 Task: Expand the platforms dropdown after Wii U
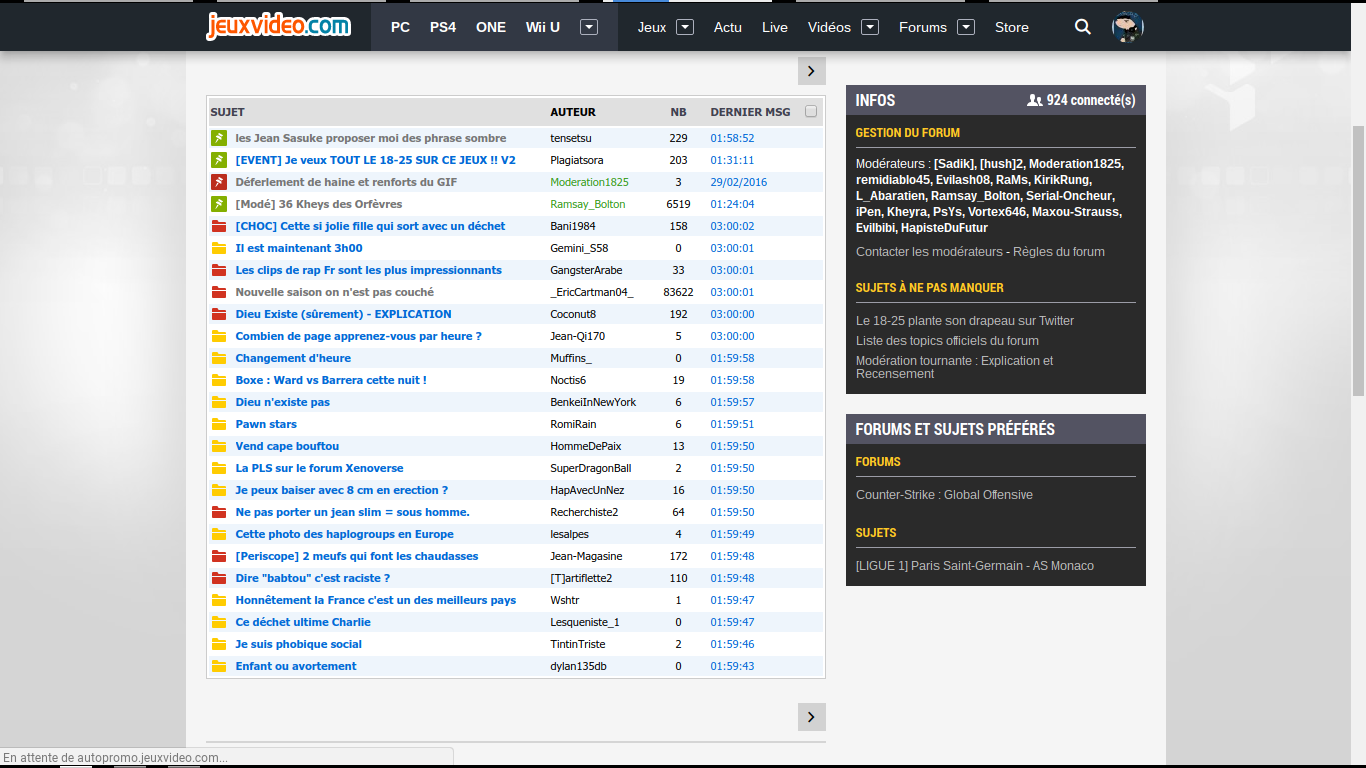click(589, 27)
